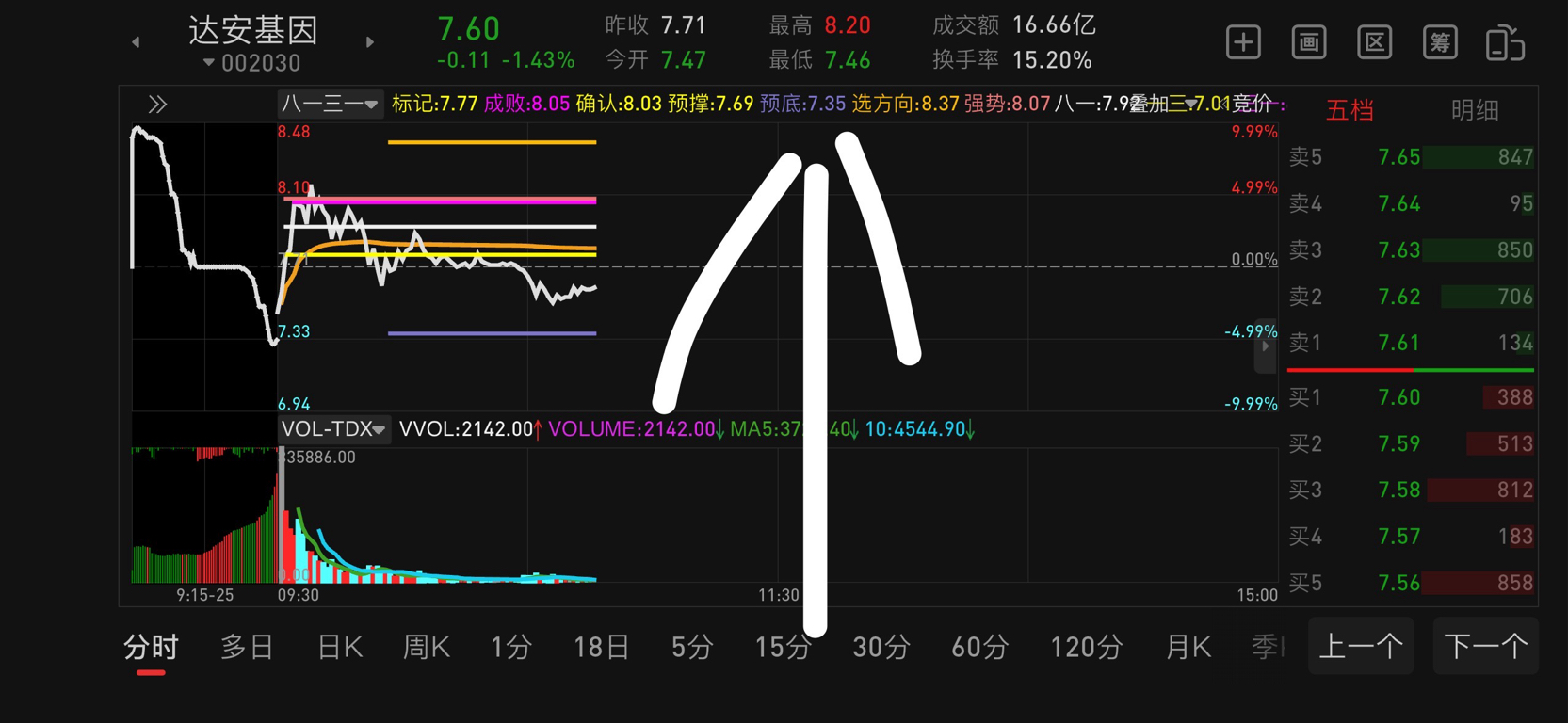Collapse the order book side panel arrow

click(x=1266, y=346)
